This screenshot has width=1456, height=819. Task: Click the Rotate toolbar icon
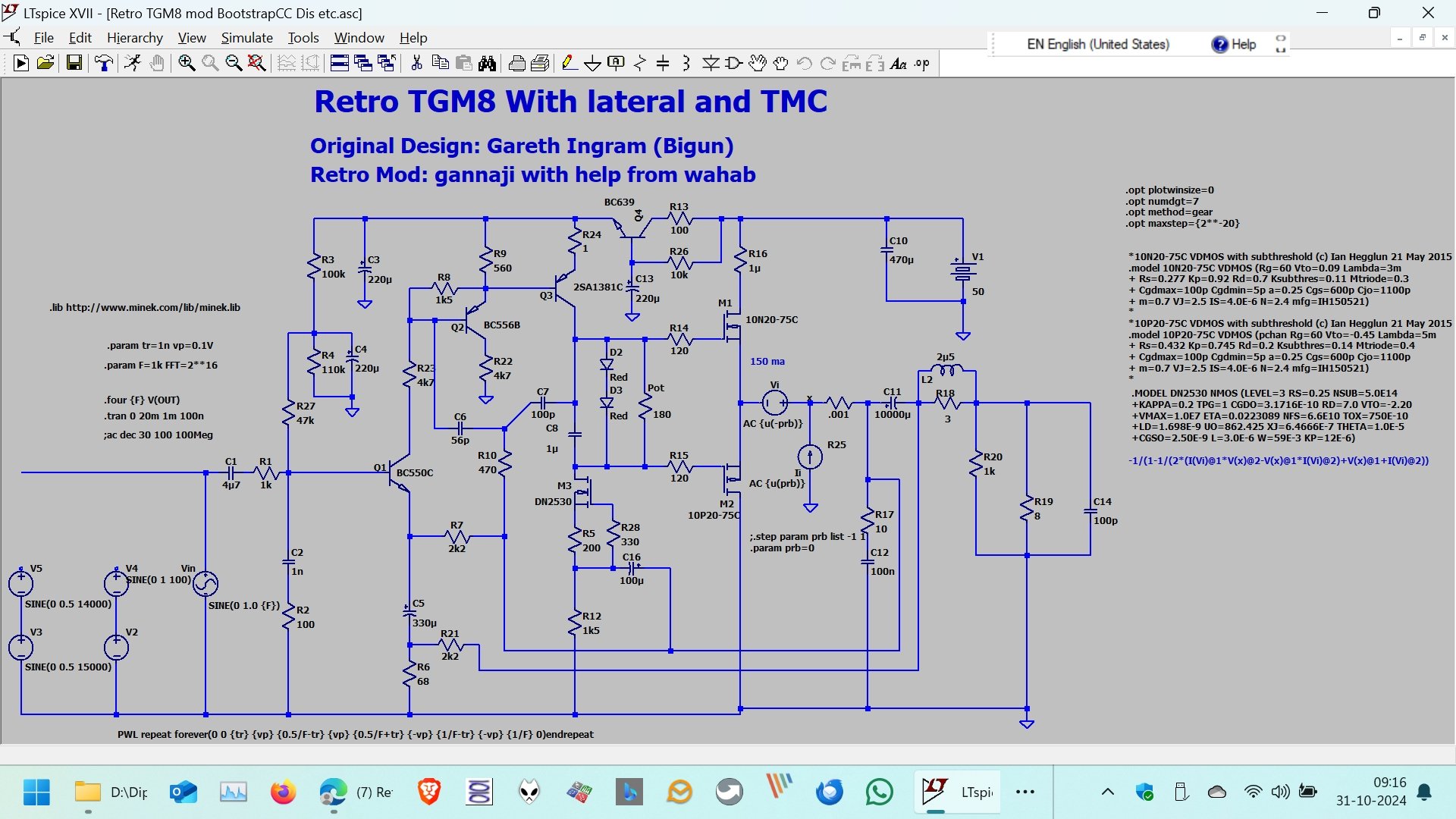(x=852, y=64)
